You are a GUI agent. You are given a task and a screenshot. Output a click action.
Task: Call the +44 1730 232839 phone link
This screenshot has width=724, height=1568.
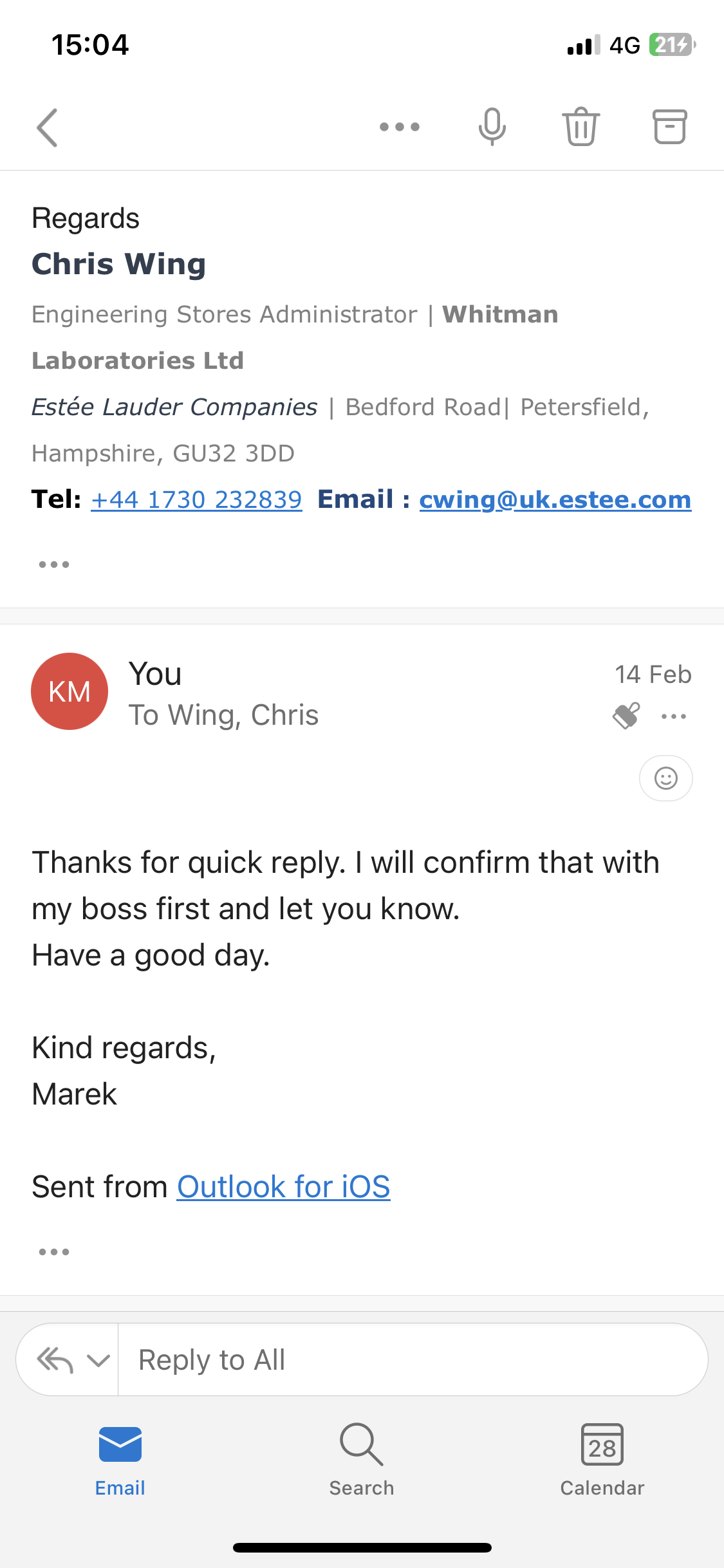tap(196, 499)
